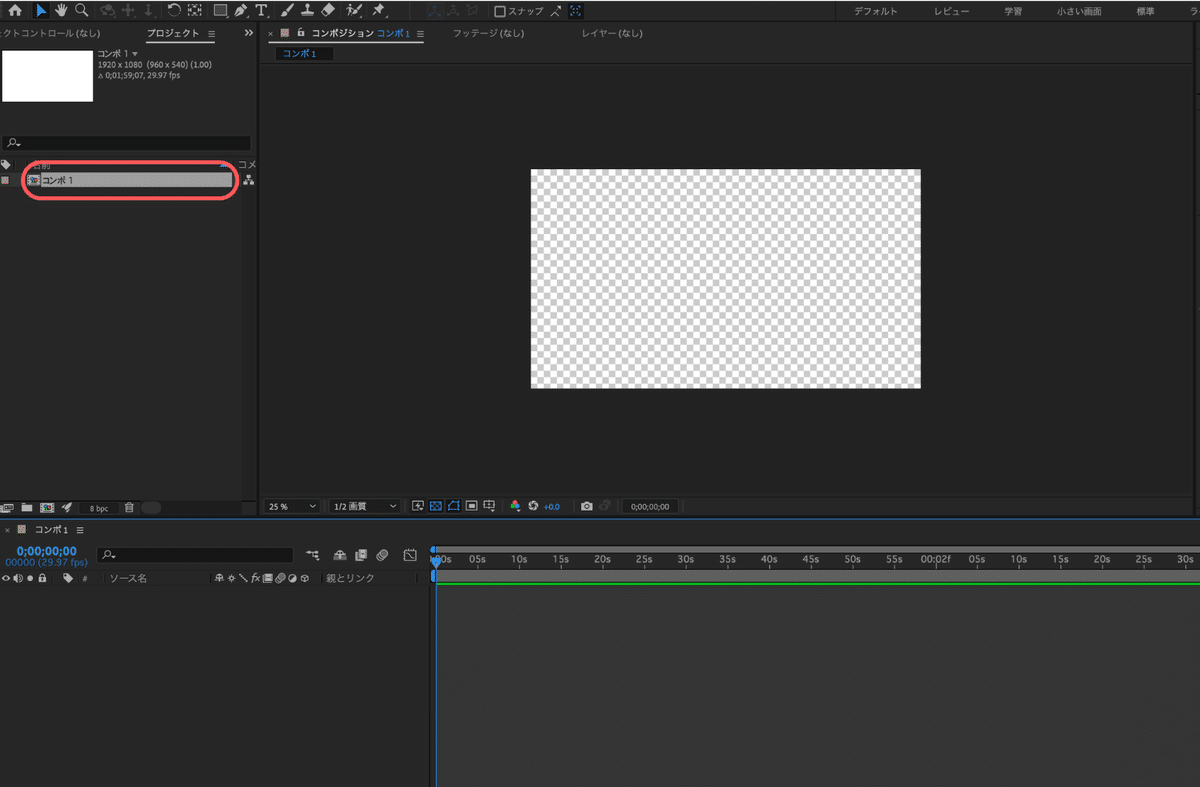Open the 1/2画質 resolution dropdown
This screenshot has height=787, width=1200.
[x=364, y=506]
